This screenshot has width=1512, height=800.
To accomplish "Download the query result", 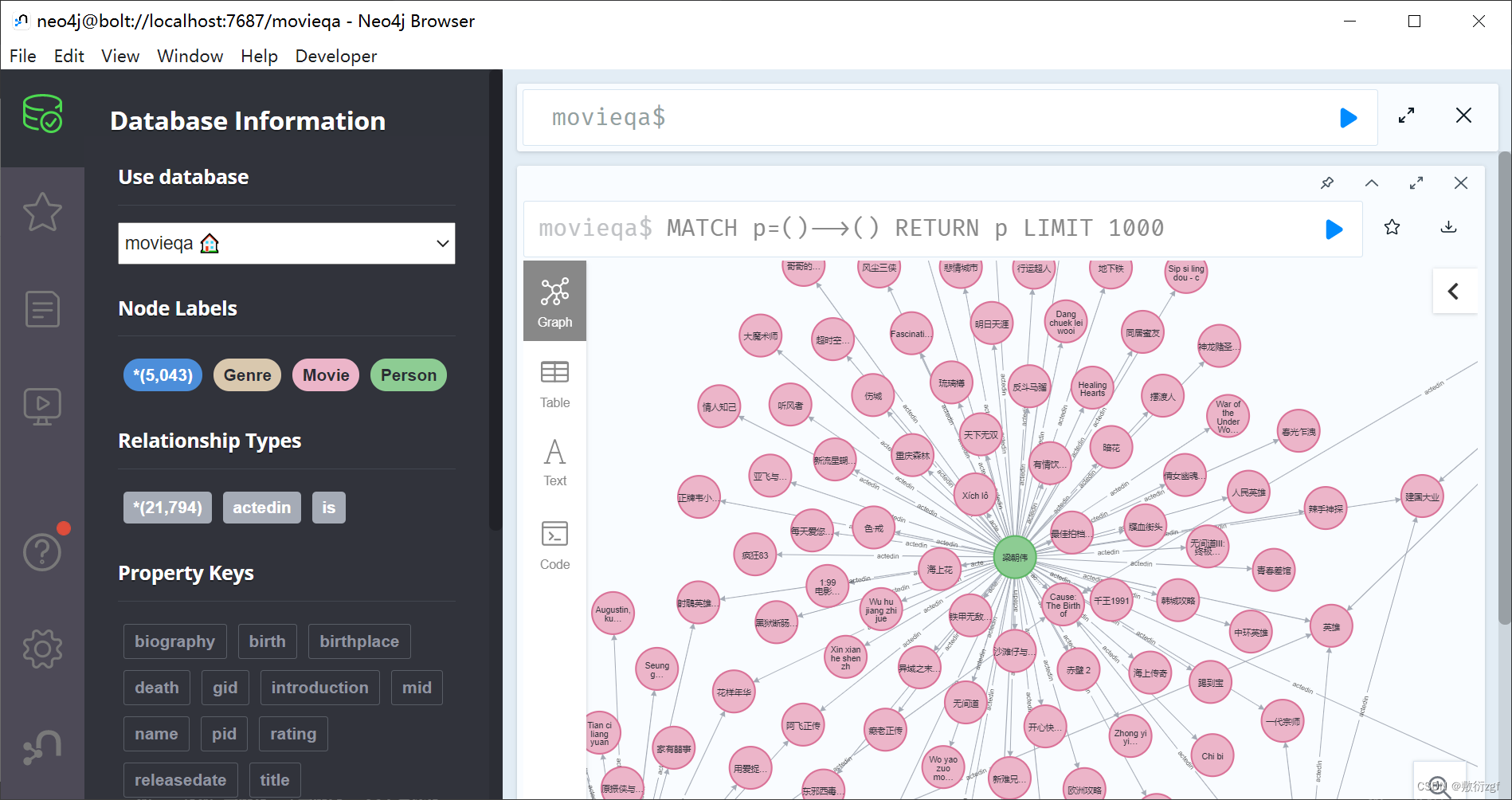I will coord(1449,228).
